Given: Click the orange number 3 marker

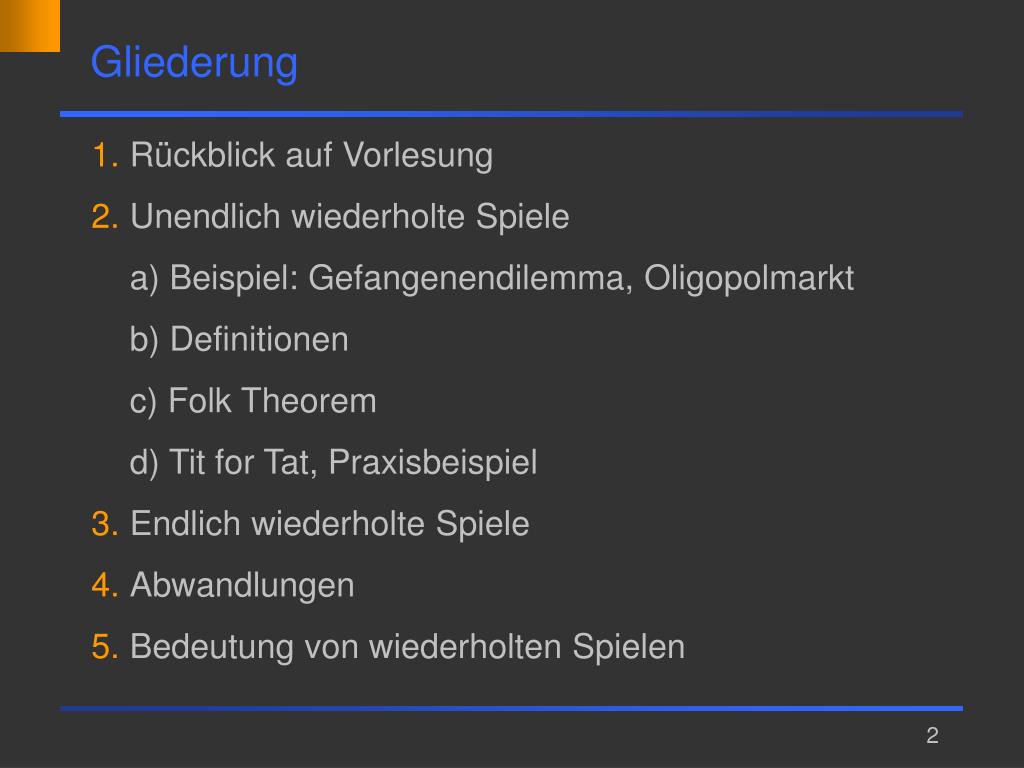Looking at the screenshot, I should pos(105,524).
